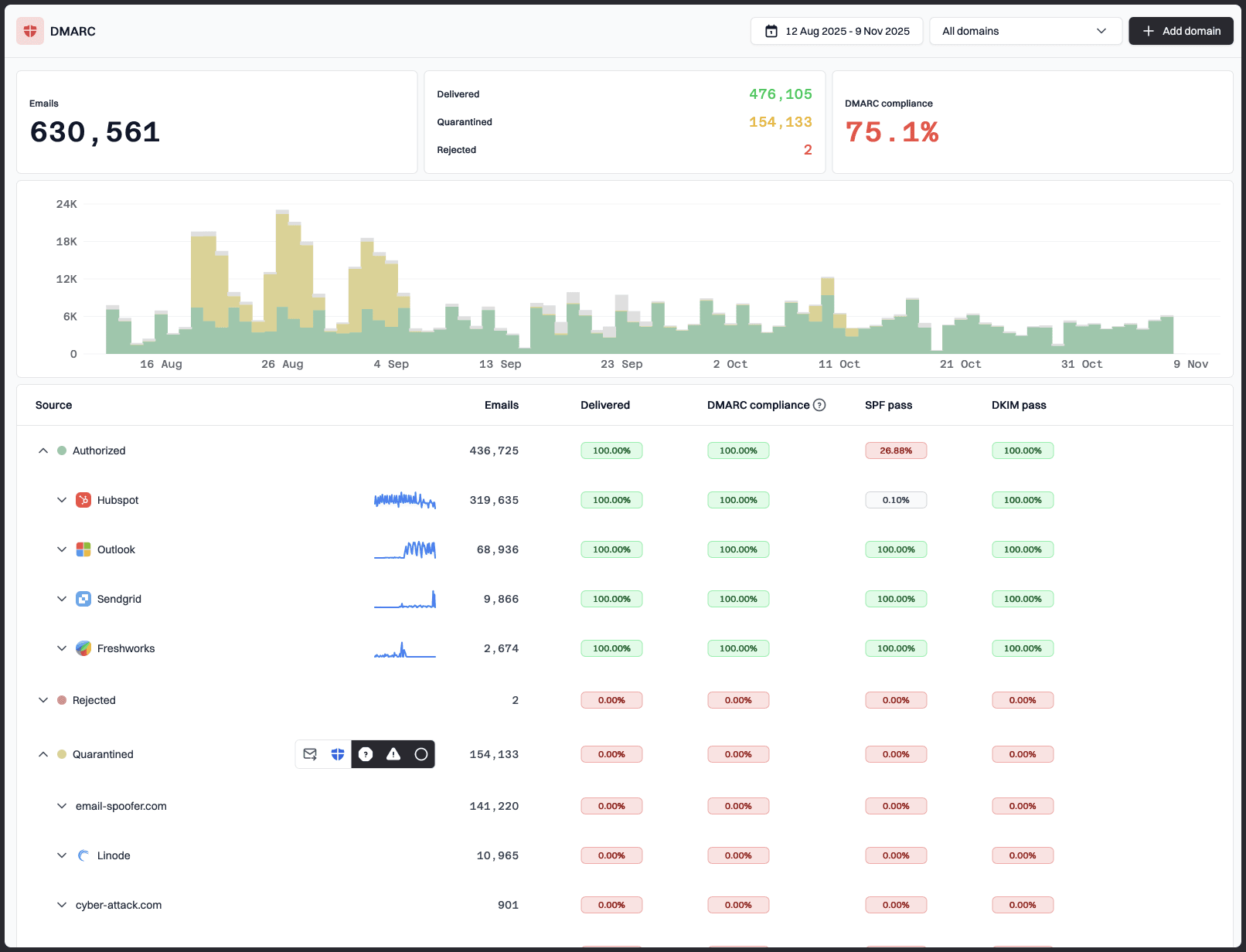This screenshot has width=1246, height=952.
Task: Click the Hubspot source icon
Action: coord(83,500)
